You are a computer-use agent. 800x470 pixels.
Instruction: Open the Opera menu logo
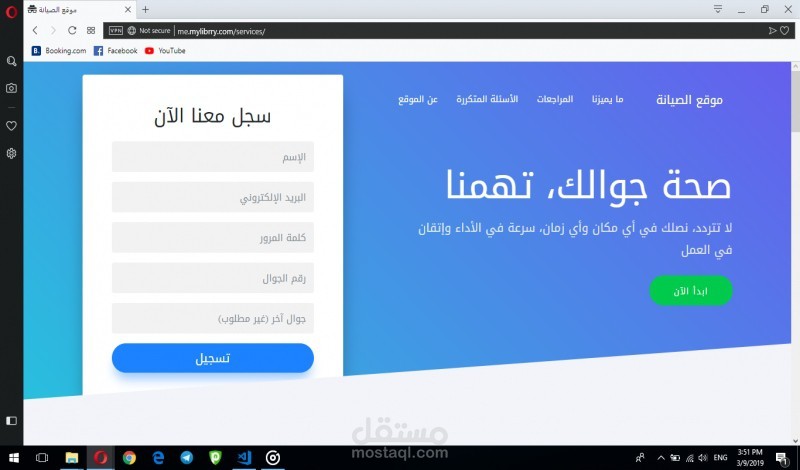(x=11, y=11)
